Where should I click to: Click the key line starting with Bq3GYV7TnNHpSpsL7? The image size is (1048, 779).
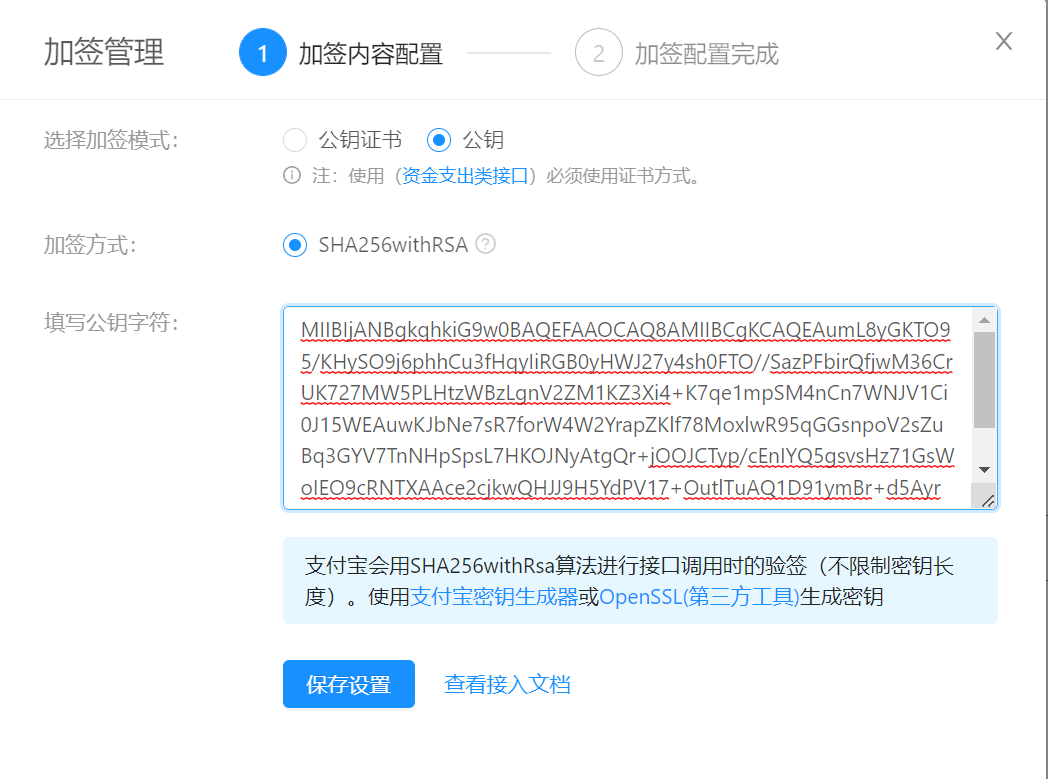pos(628,456)
